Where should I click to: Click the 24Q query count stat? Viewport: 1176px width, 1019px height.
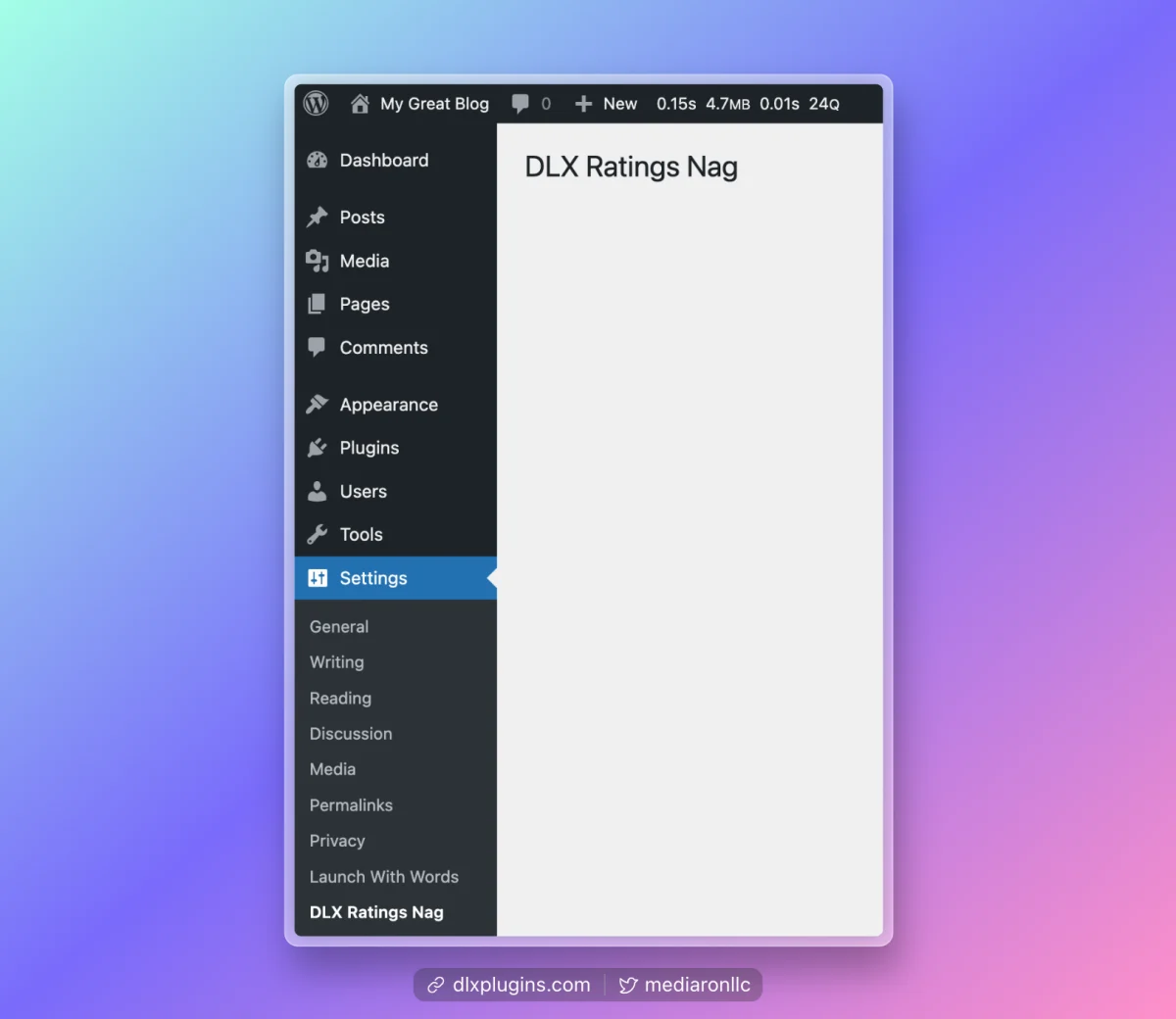pos(824,104)
